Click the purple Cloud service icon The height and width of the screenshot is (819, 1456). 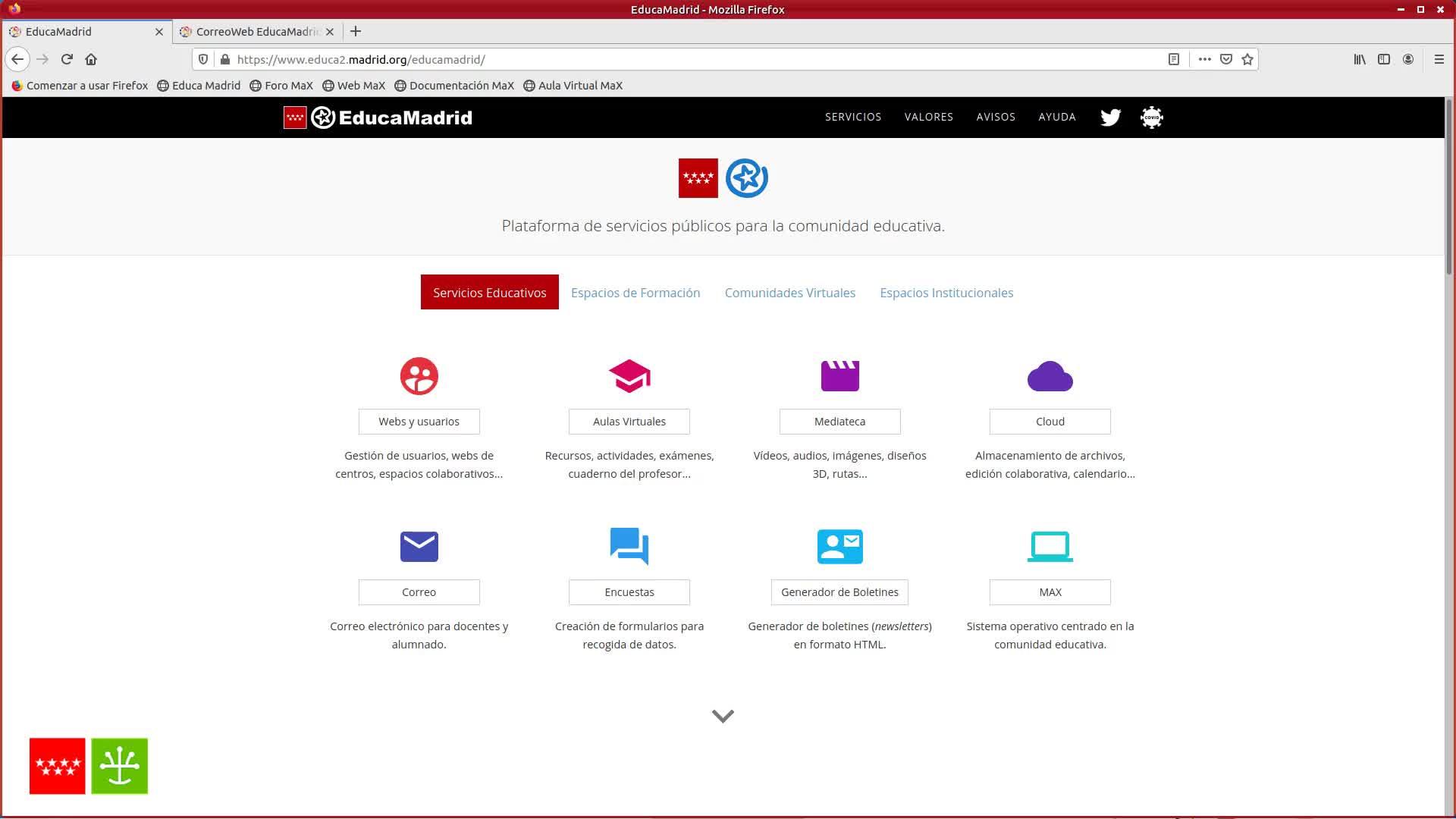[1050, 376]
